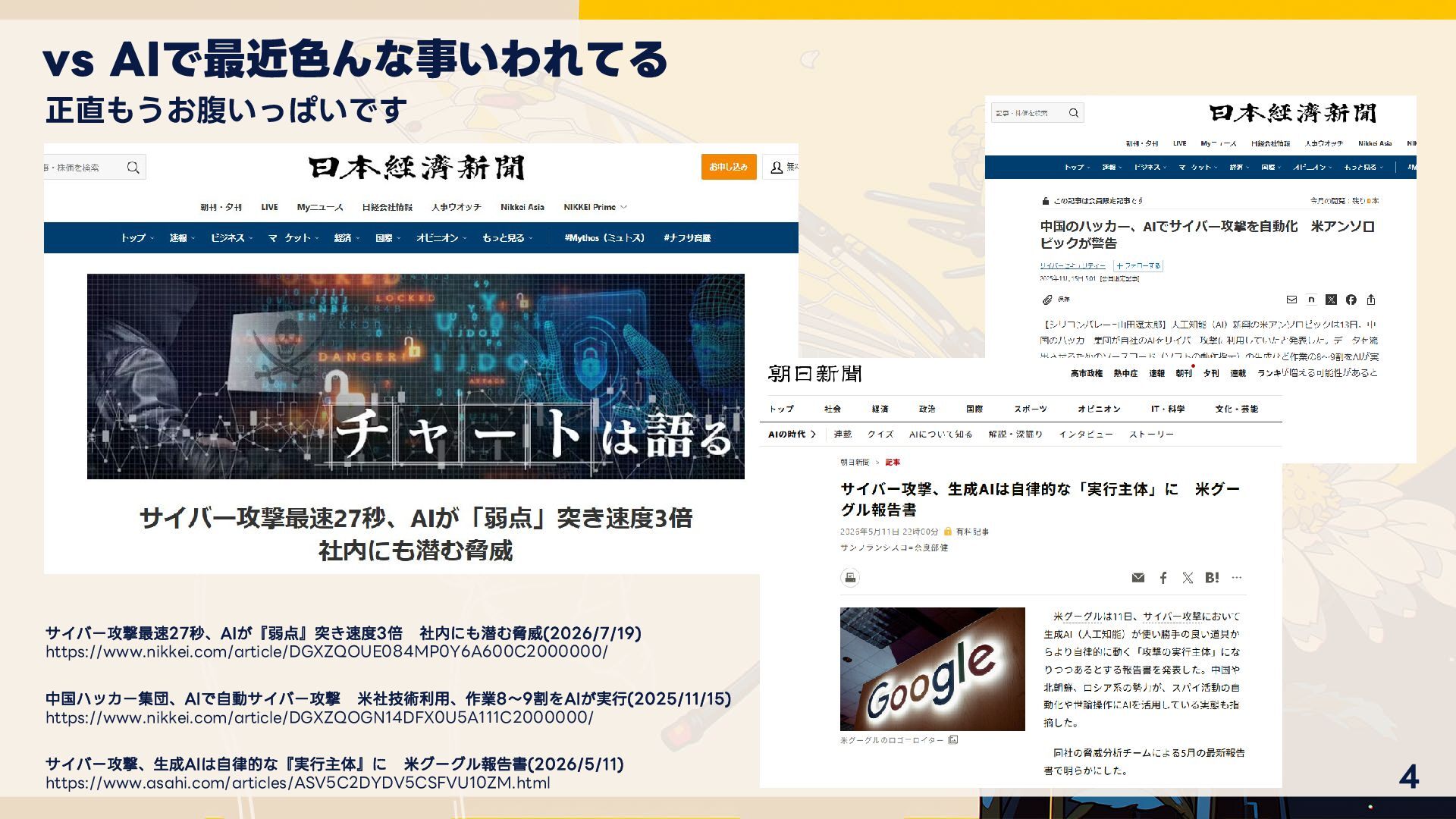This screenshot has width=1456, height=819.
Task: Open LIVE in the large Nikkei page
Action: click(269, 207)
